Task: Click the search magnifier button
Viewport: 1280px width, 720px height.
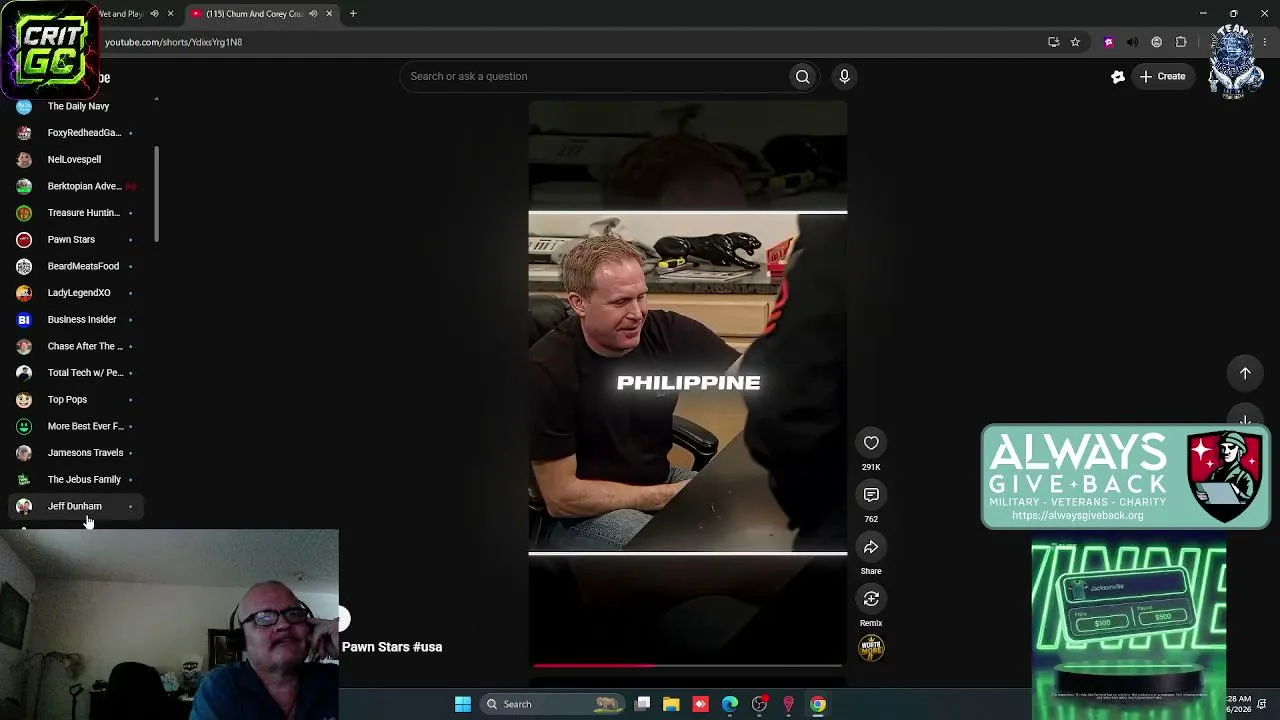Action: 802,76
